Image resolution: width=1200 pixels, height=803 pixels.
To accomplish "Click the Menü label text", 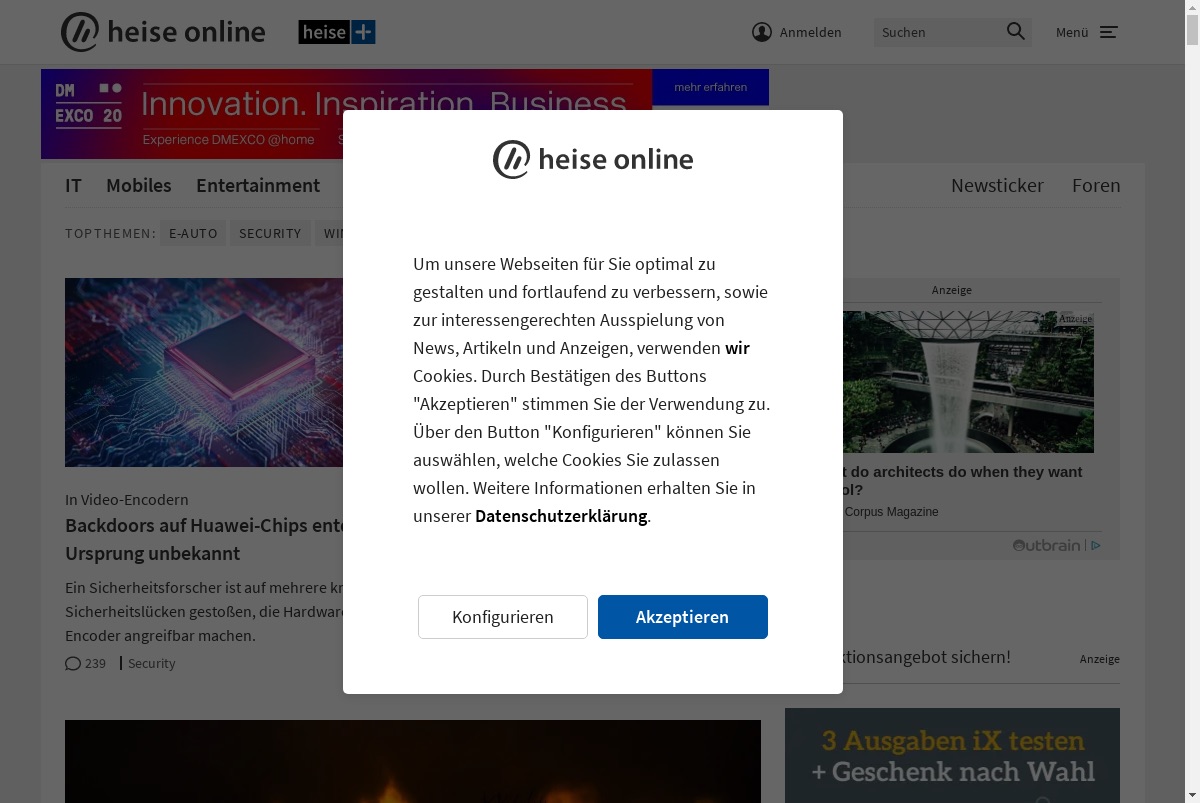I will [1072, 32].
